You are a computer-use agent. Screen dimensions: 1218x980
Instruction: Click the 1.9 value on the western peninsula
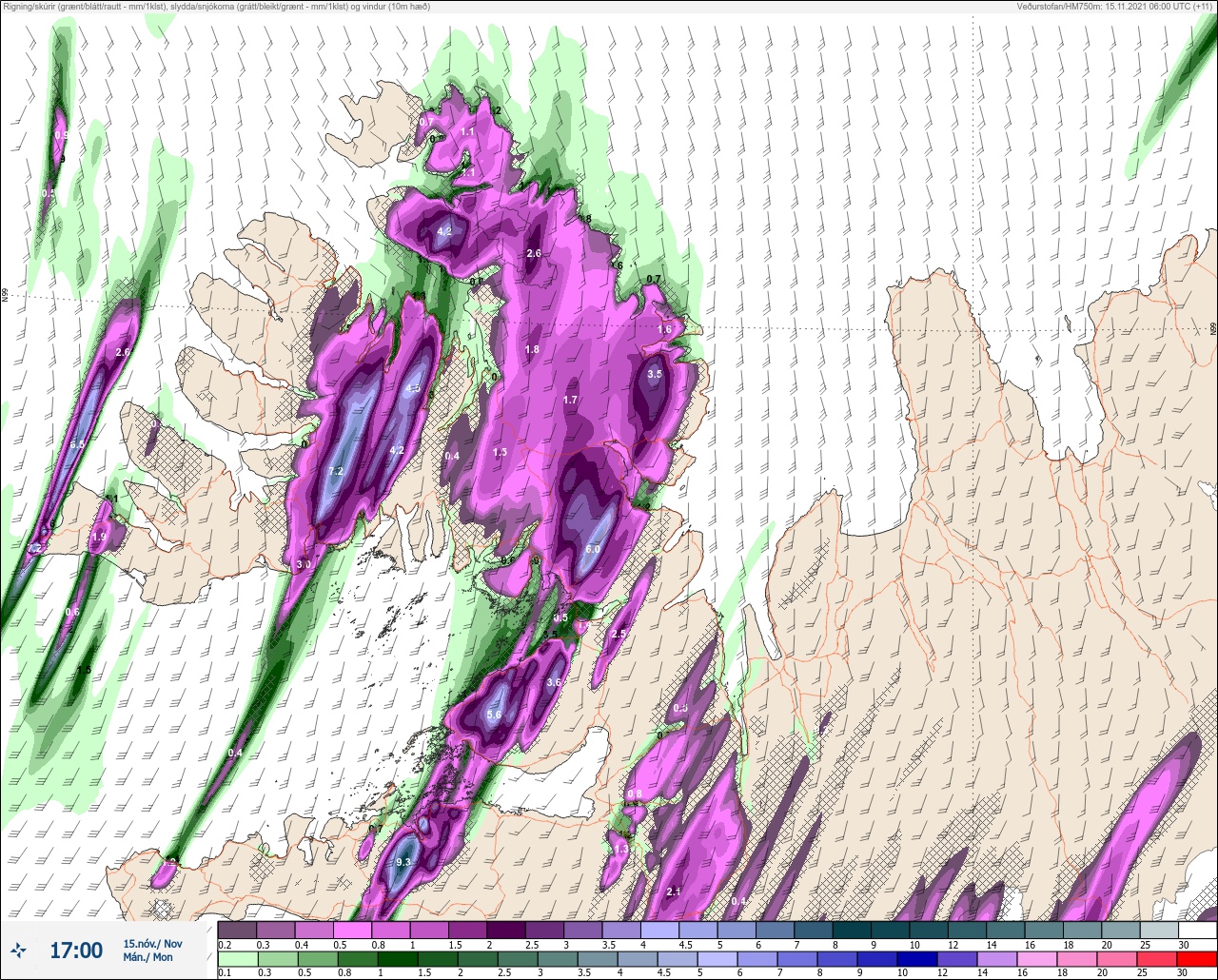point(99,537)
